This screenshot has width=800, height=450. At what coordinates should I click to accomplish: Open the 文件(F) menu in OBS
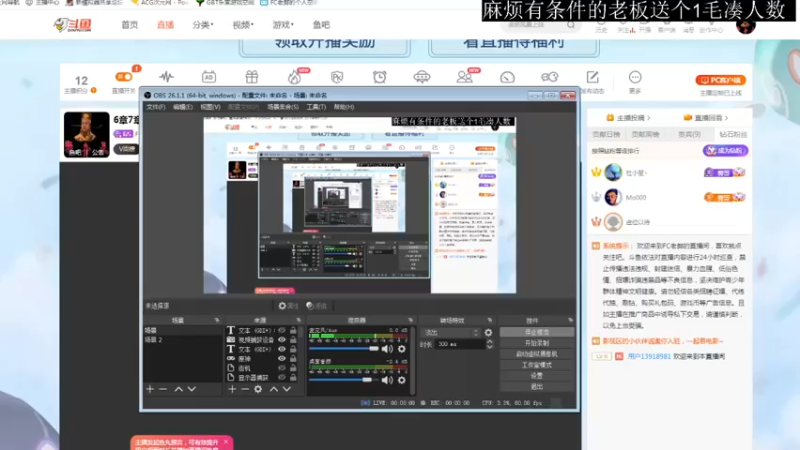point(156,107)
